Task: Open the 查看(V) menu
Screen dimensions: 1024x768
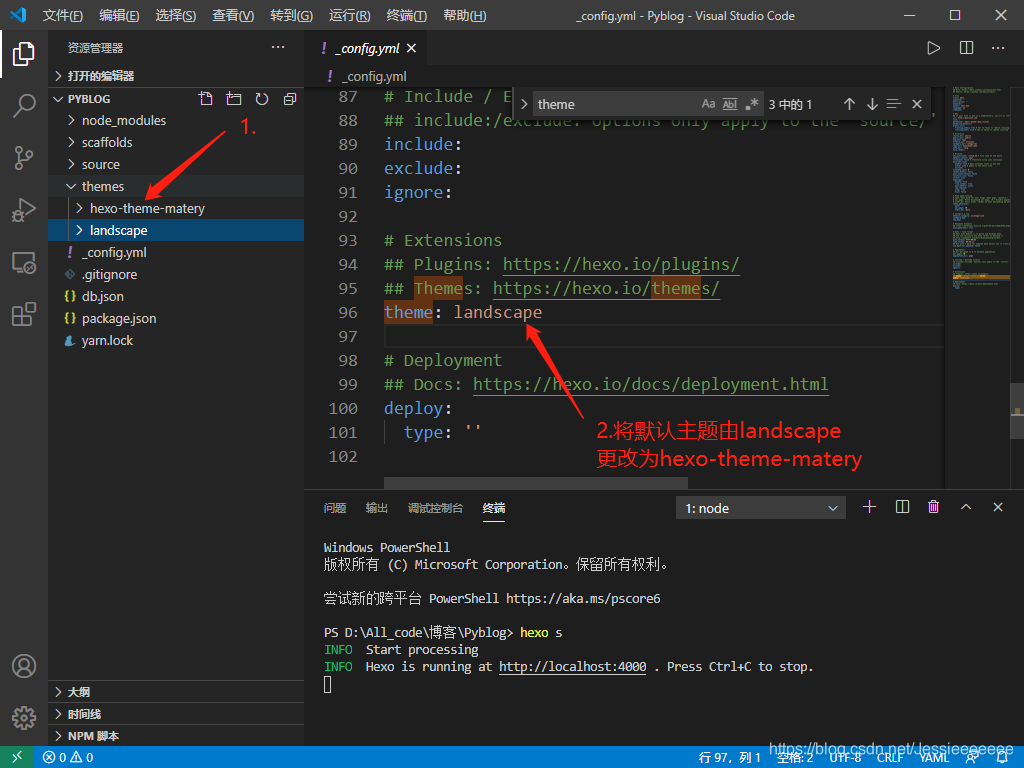Action: (x=233, y=15)
